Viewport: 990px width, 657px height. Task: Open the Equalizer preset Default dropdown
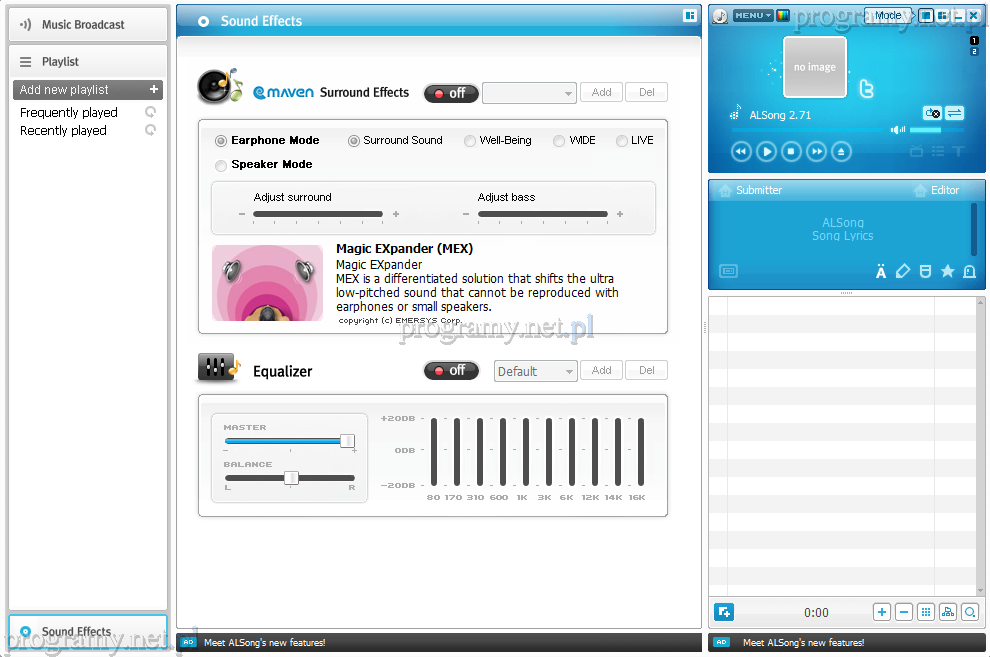[536, 371]
